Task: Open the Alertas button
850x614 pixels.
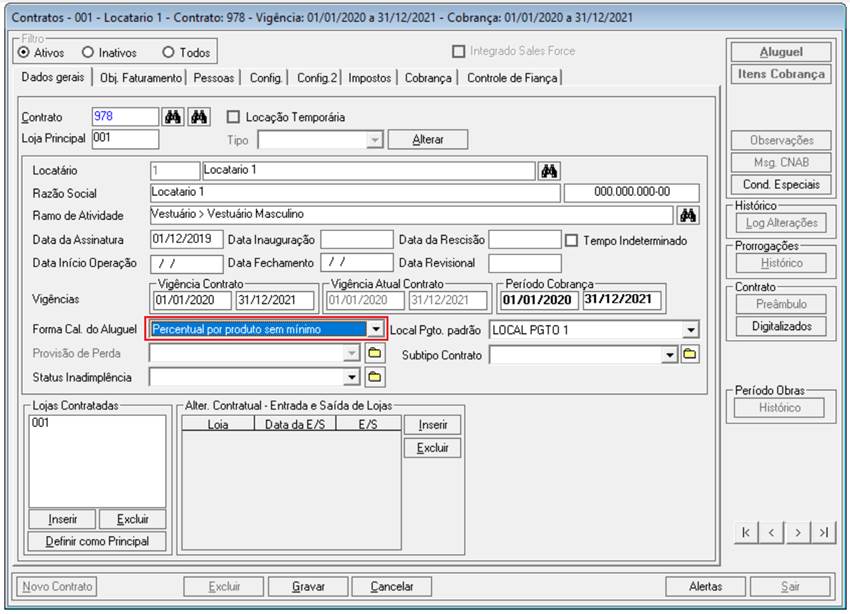Action: pos(705,586)
